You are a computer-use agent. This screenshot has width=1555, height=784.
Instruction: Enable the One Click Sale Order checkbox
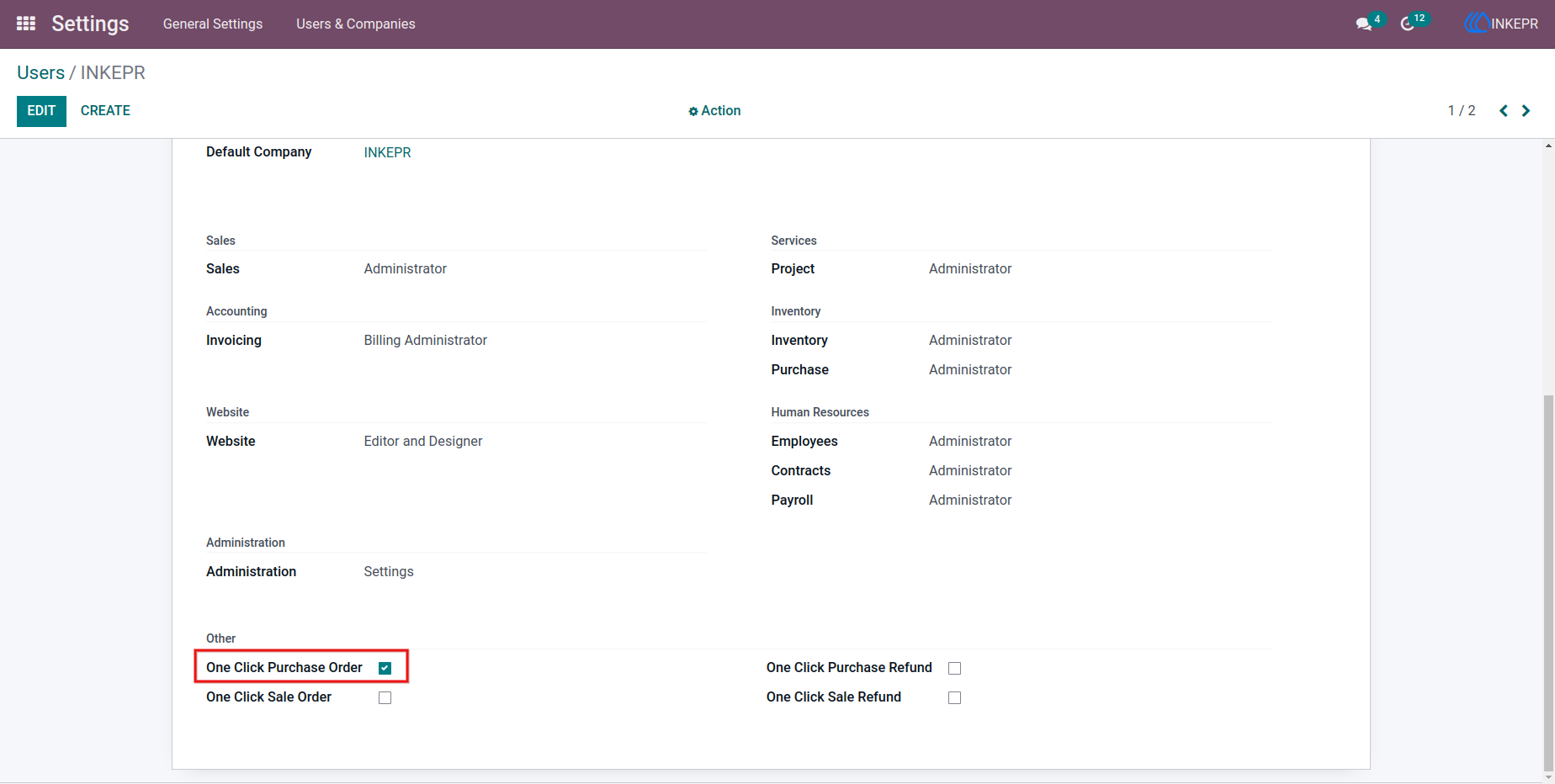tap(385, 697)
